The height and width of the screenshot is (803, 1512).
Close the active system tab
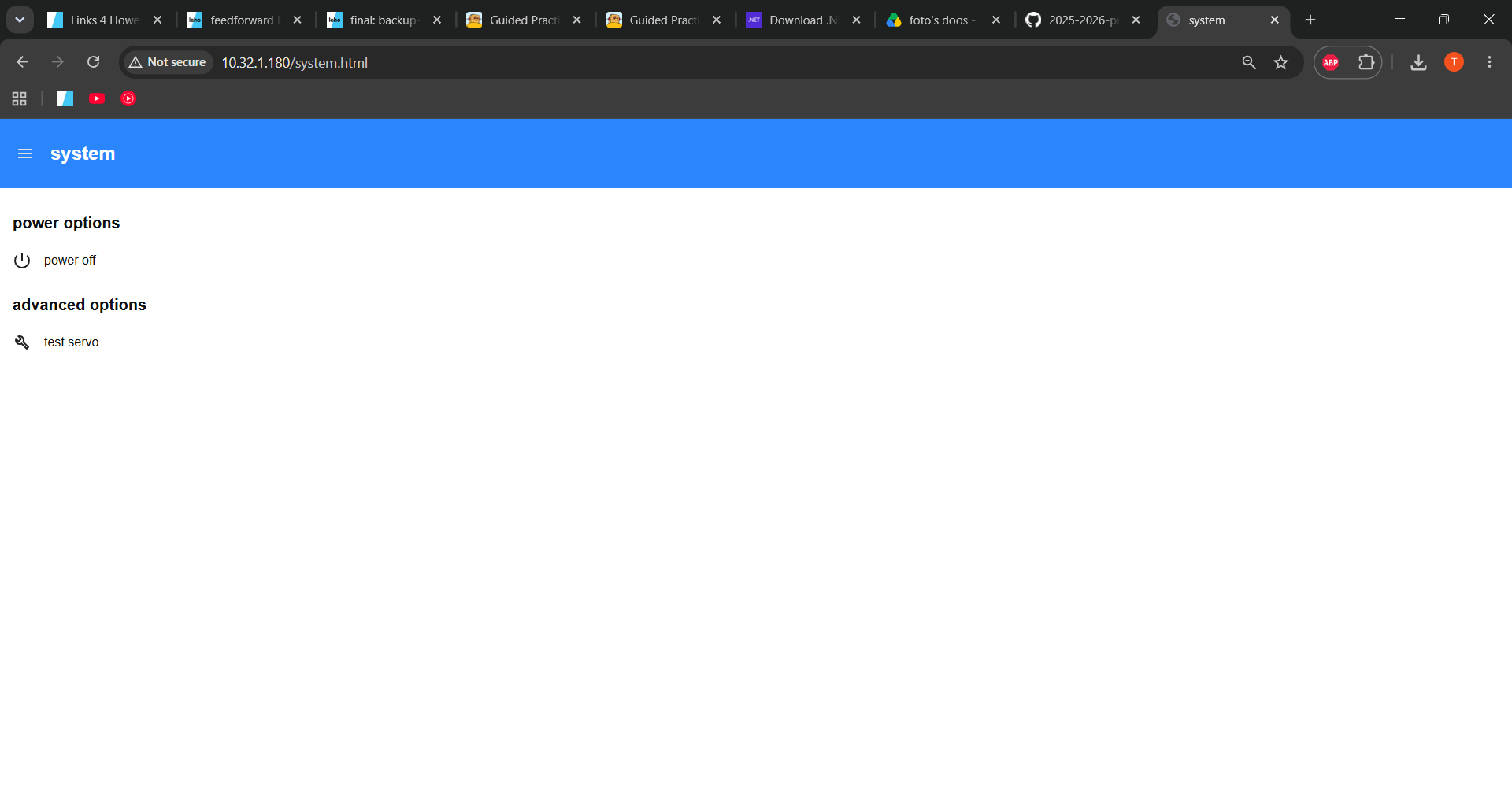tap(1275, 20)
